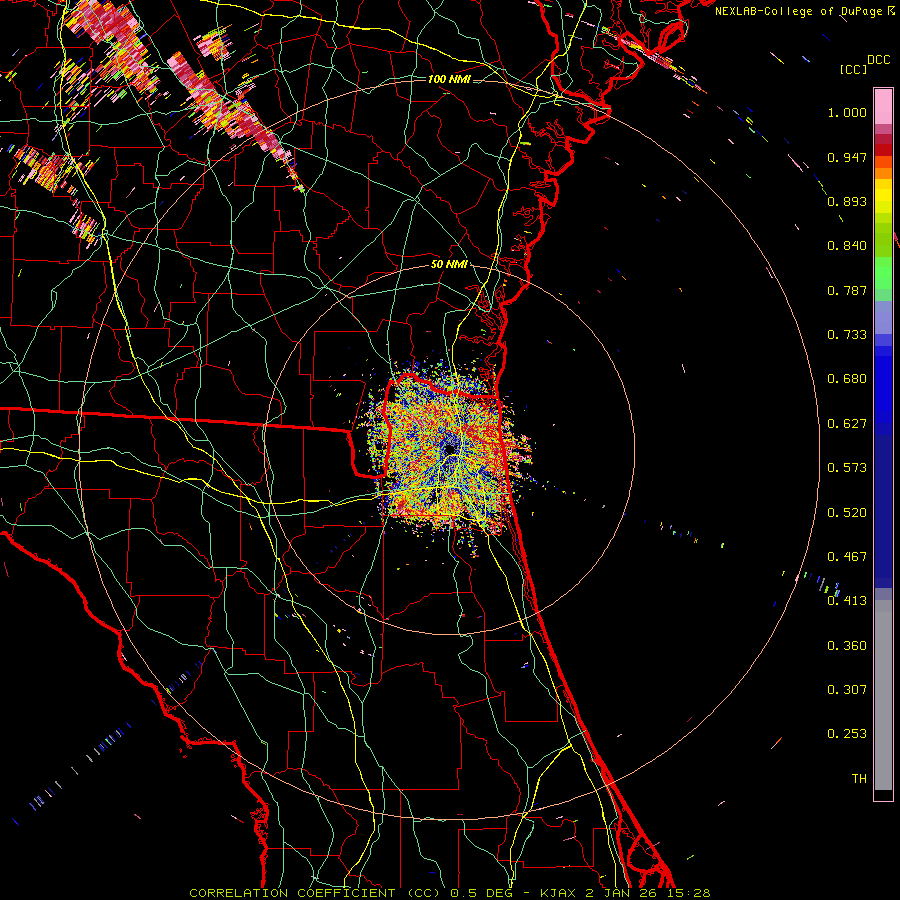Click the TH threshold label

click(x=859, y=779)
